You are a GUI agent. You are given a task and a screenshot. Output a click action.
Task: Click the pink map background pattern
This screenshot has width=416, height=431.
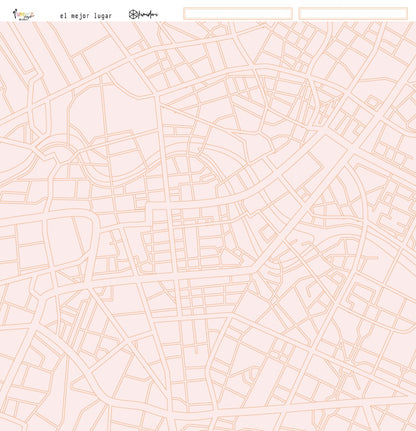pyautogui.click(x=208, y=226)
